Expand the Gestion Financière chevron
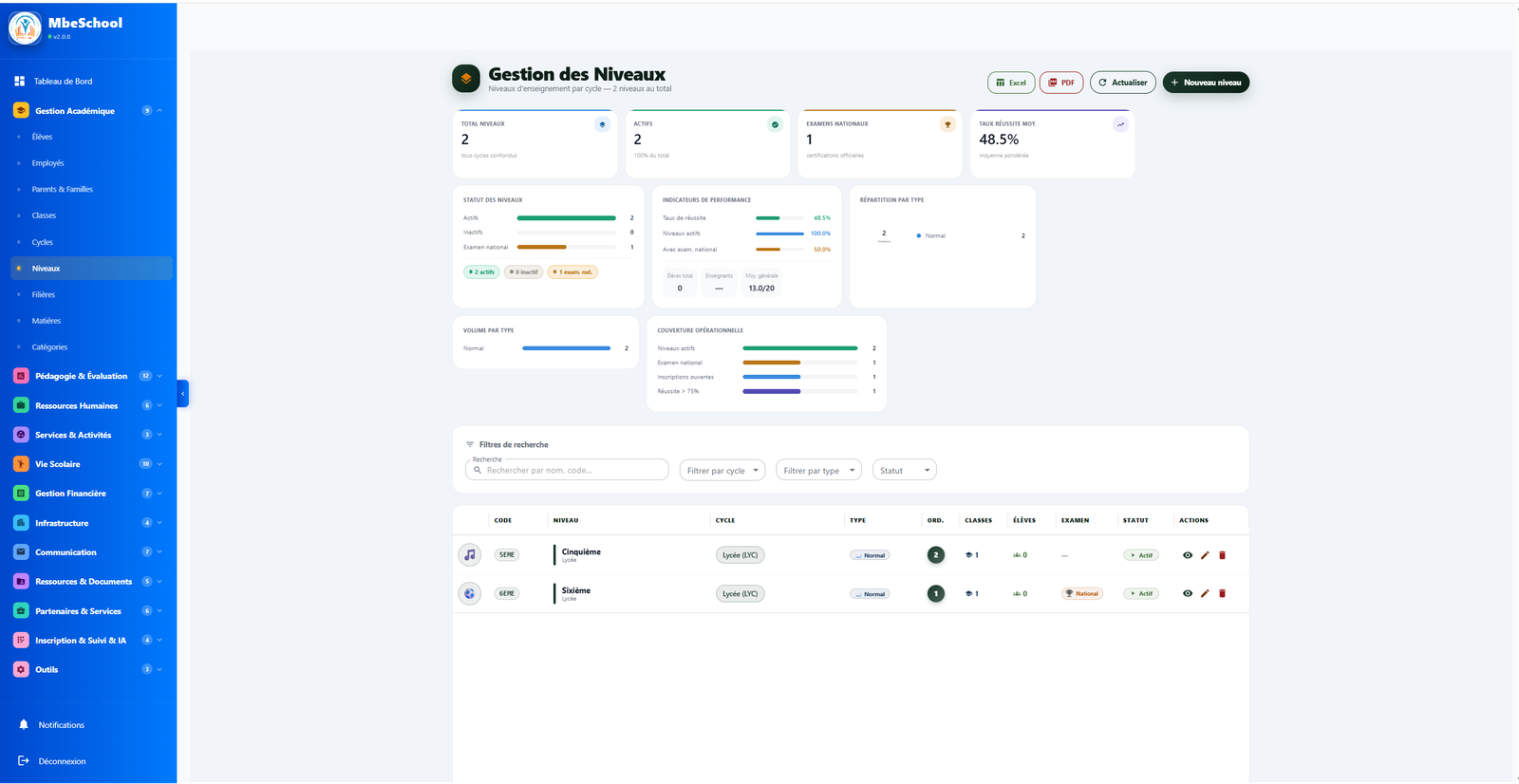The width and height of the screenshot is (1519, 784). 159,494
